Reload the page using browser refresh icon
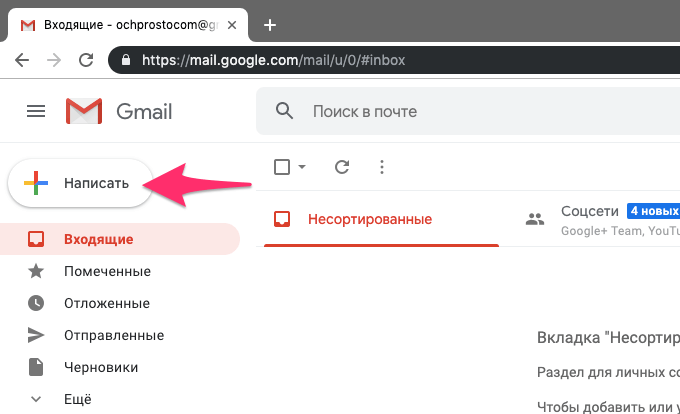 point(86,60)
